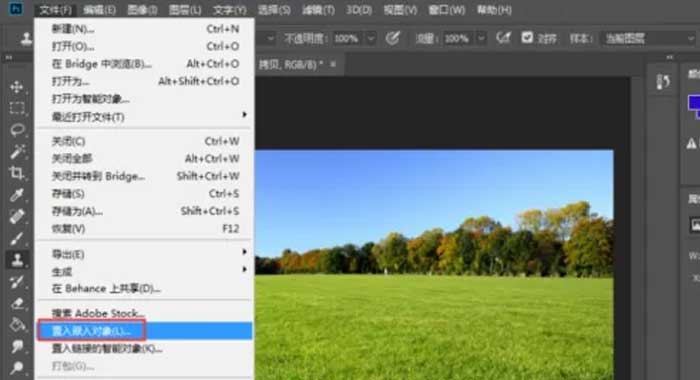The width and height of the screenshot is (700, 380).
Task: Open the Select menu
Action: click(x=274, y=10)
